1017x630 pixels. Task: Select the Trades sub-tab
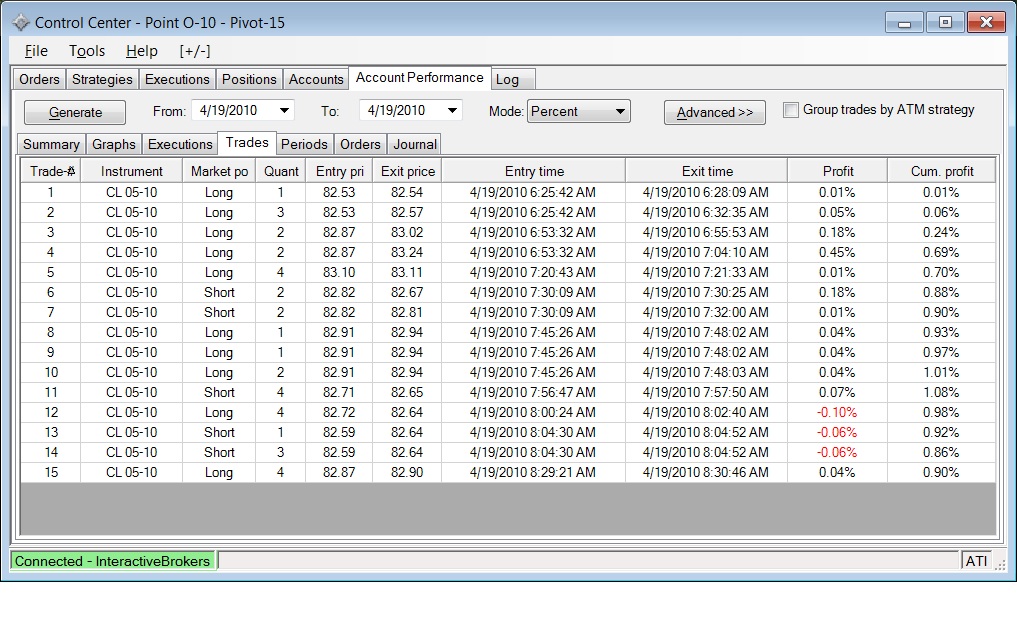click(x=247, y=143)
